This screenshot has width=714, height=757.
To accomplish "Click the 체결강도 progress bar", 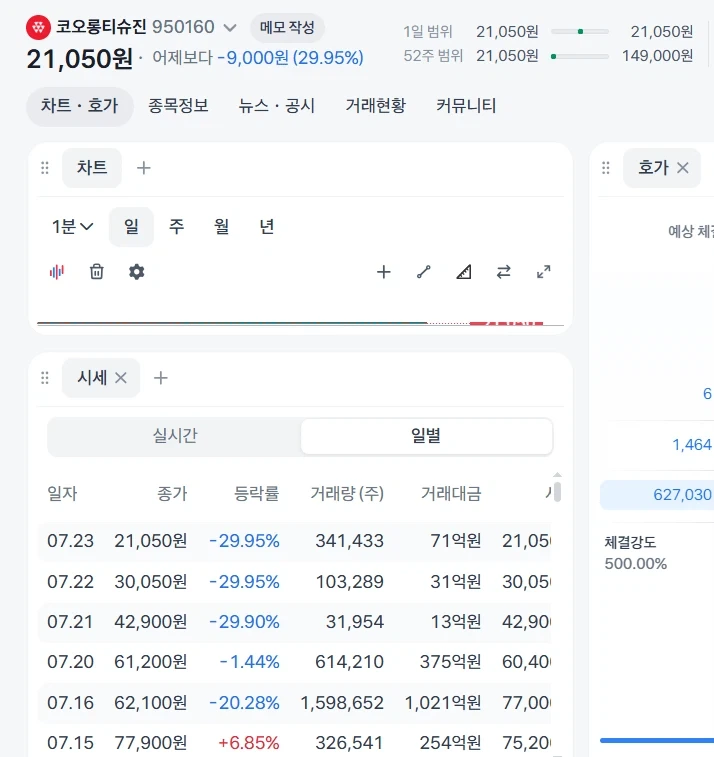I will 657,740.
